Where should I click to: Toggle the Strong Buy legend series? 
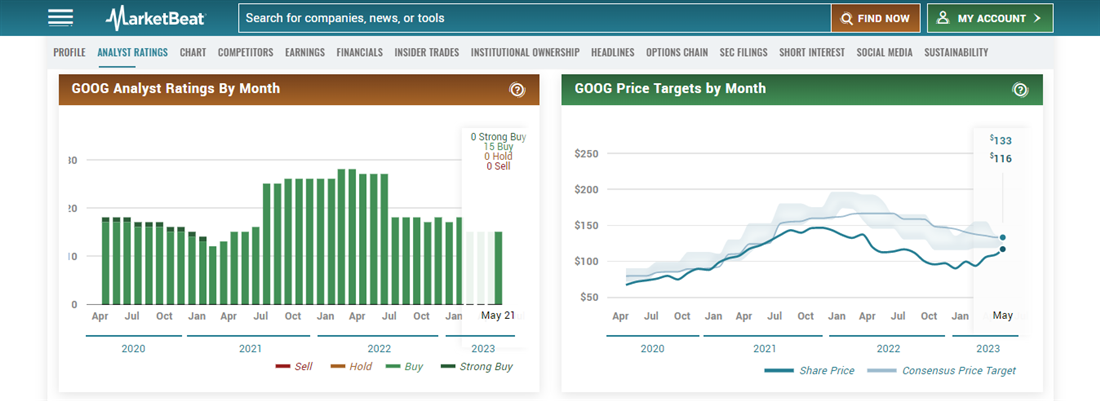pyautogui.click(x=477, y=367)
